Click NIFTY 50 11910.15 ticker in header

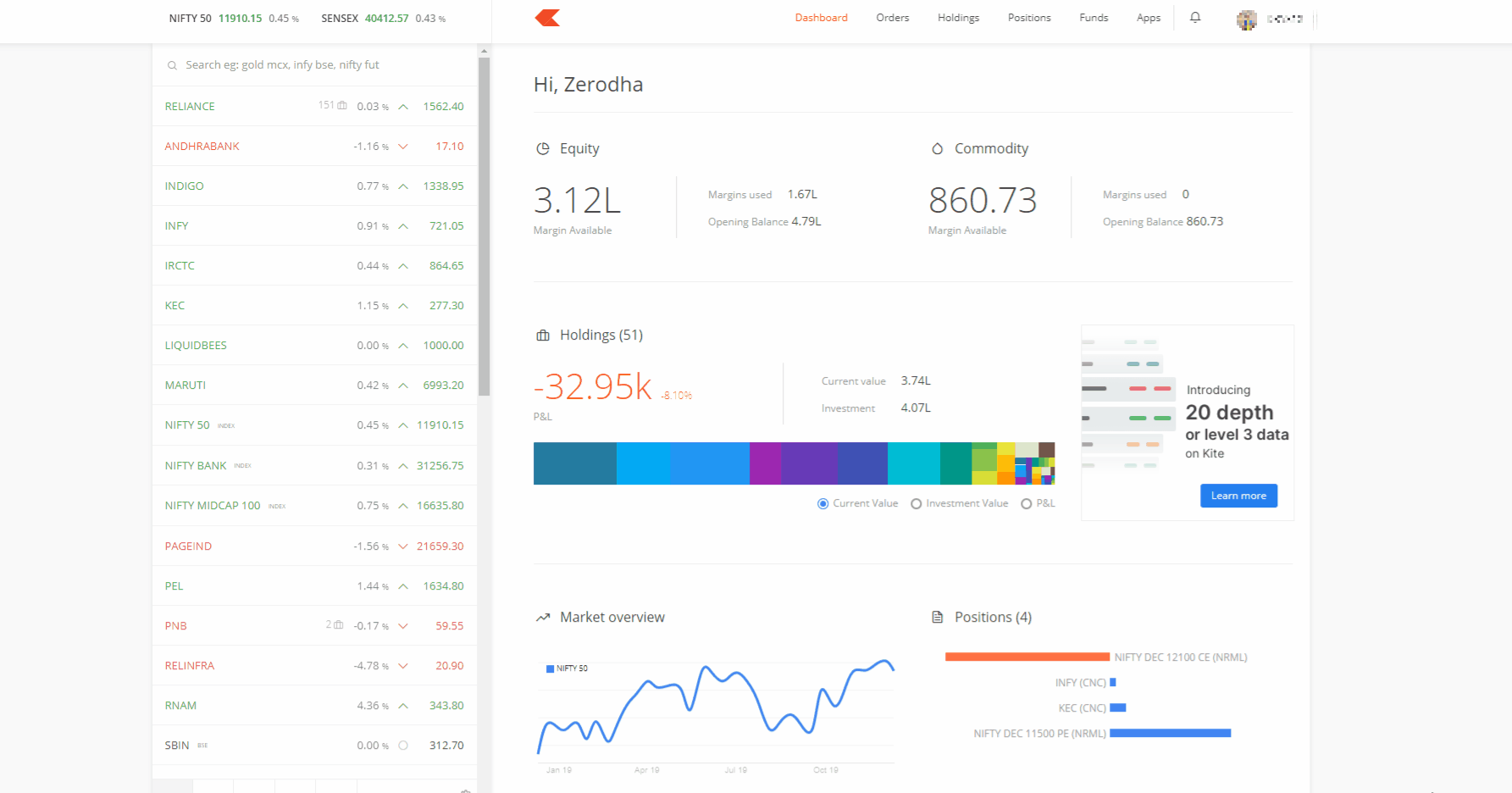[234, 19]
